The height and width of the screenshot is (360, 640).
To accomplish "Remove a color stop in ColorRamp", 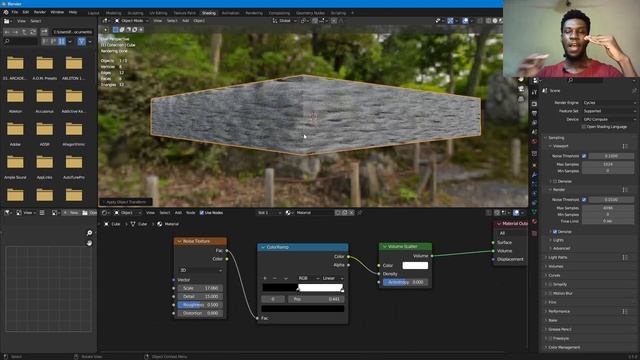I will 274,278.
